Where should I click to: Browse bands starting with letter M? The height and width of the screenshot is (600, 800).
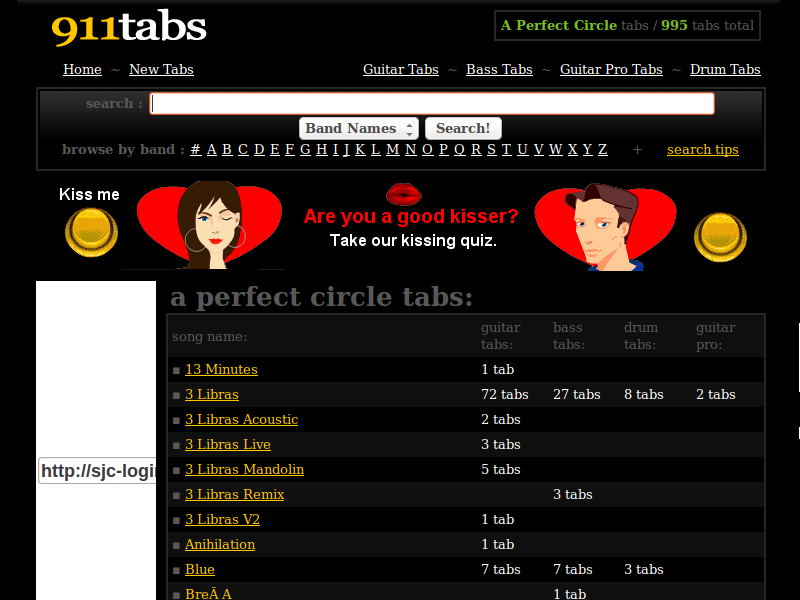[393, 150]
